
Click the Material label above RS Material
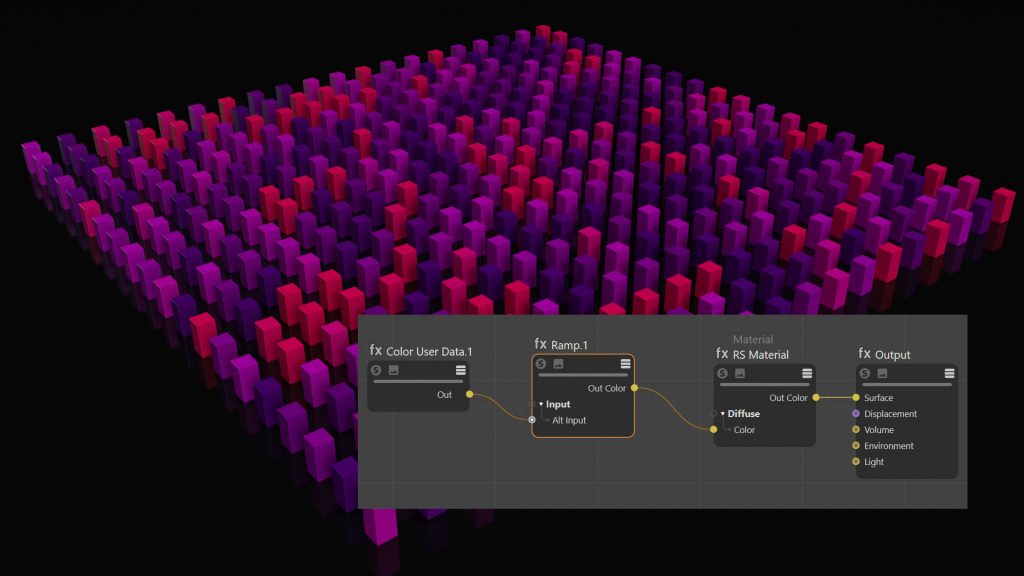[x=753, y=340]
